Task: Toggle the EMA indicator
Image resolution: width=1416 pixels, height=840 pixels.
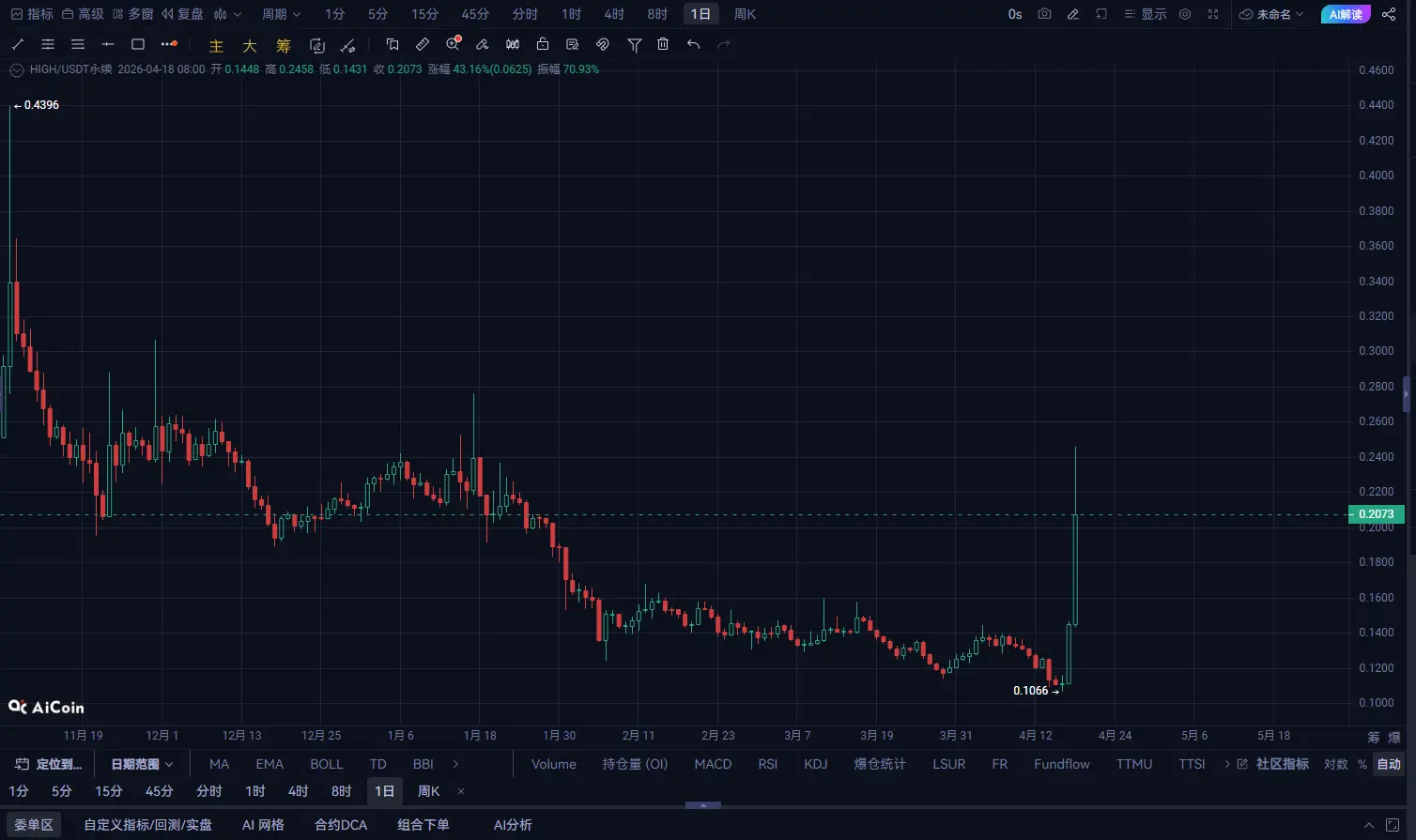Action: pos(269,764)
